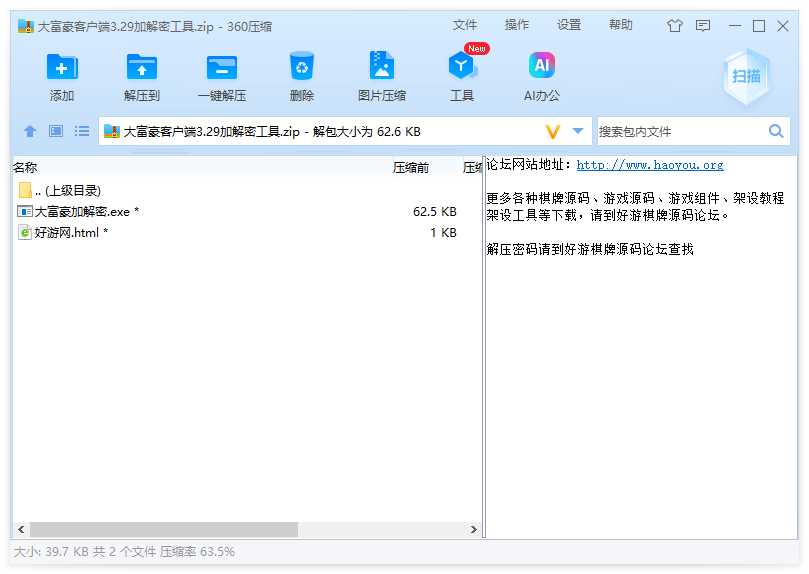Select file 好游网.html

pos(247,233)
